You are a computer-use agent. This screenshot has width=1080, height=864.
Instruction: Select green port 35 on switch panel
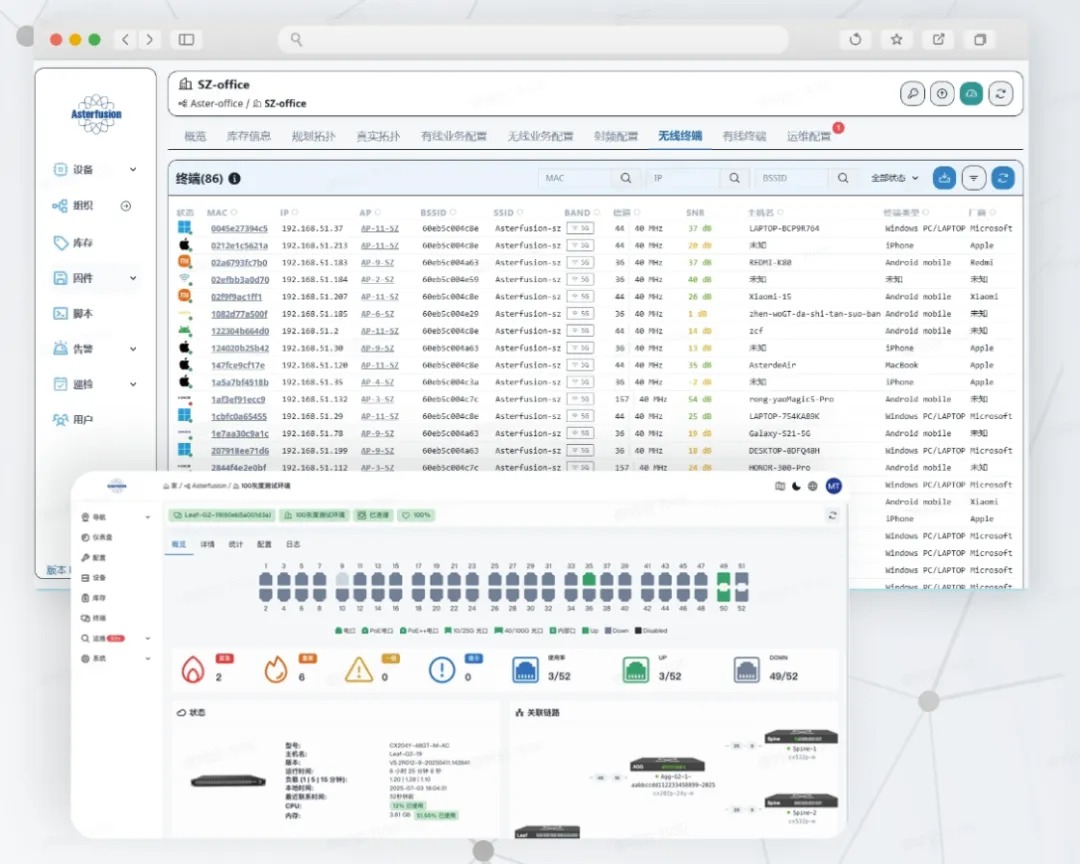point(589,579)
